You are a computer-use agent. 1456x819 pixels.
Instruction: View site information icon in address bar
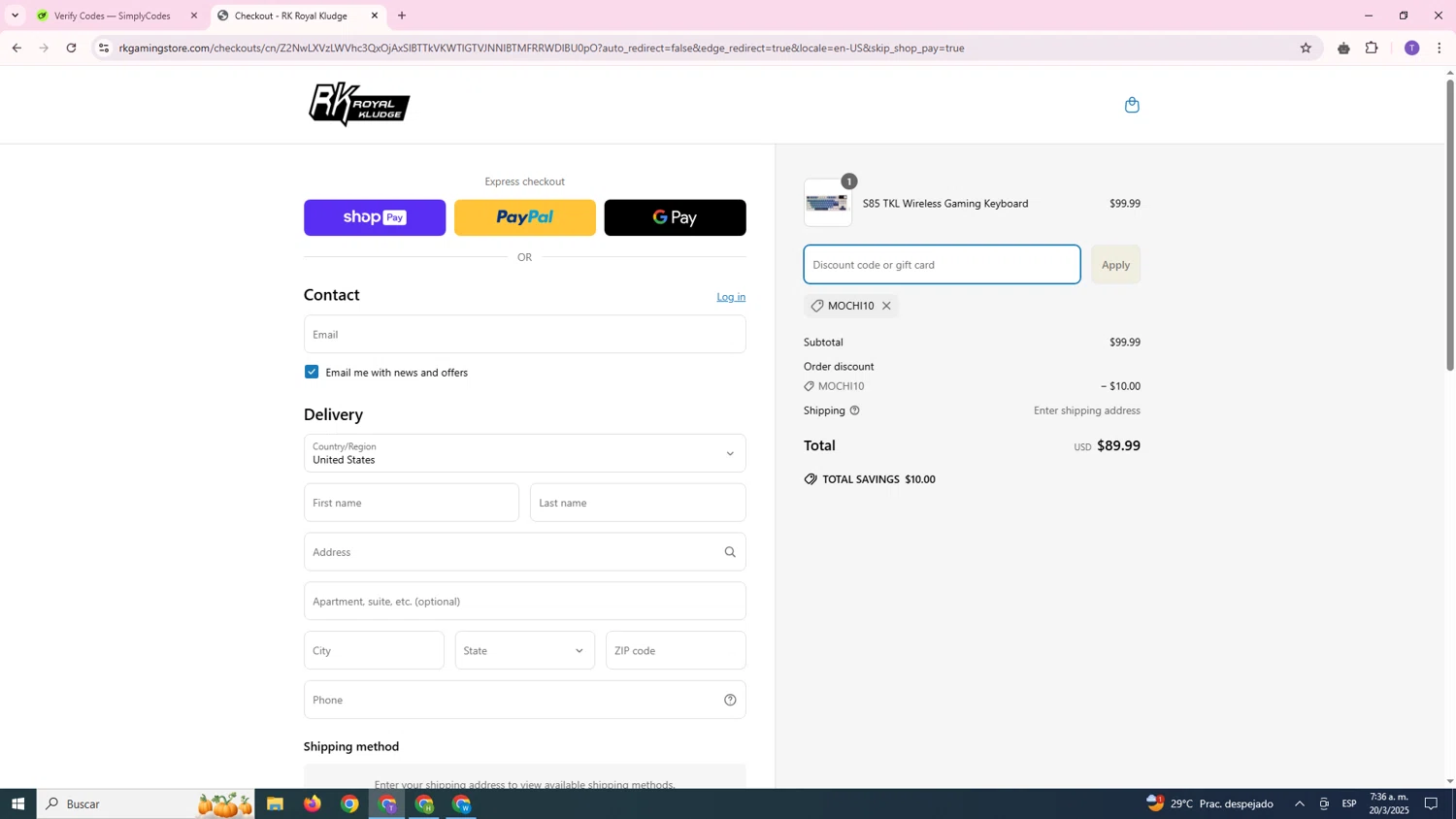pyautogui.click(x=104, y=48)
